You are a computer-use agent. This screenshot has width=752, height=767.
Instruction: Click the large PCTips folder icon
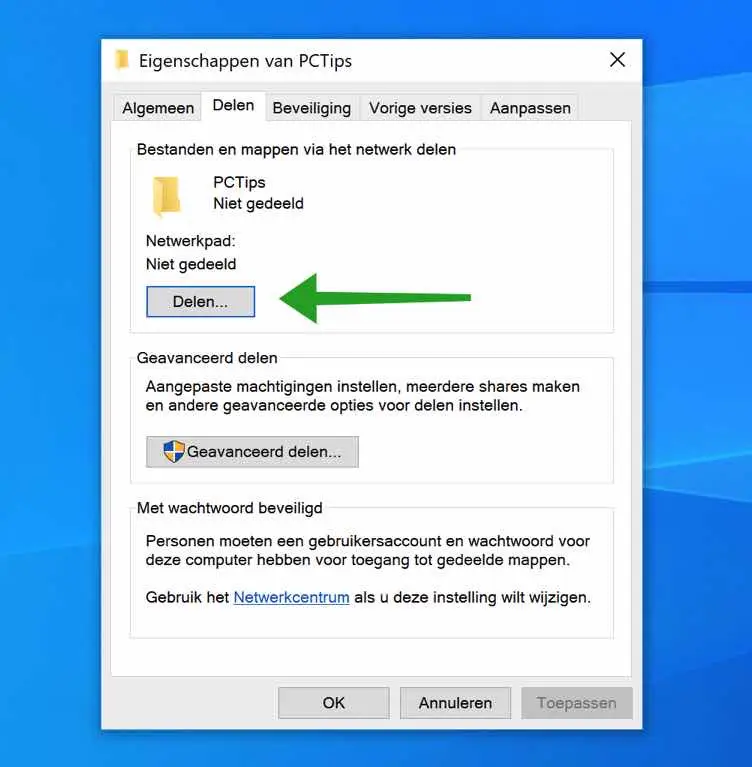click(167, 196)
